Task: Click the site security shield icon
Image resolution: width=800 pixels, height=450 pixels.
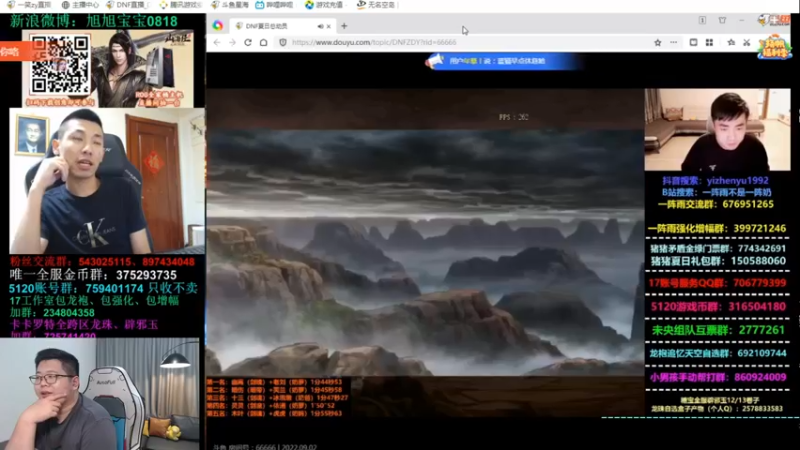Action: [x=283, y=42]
